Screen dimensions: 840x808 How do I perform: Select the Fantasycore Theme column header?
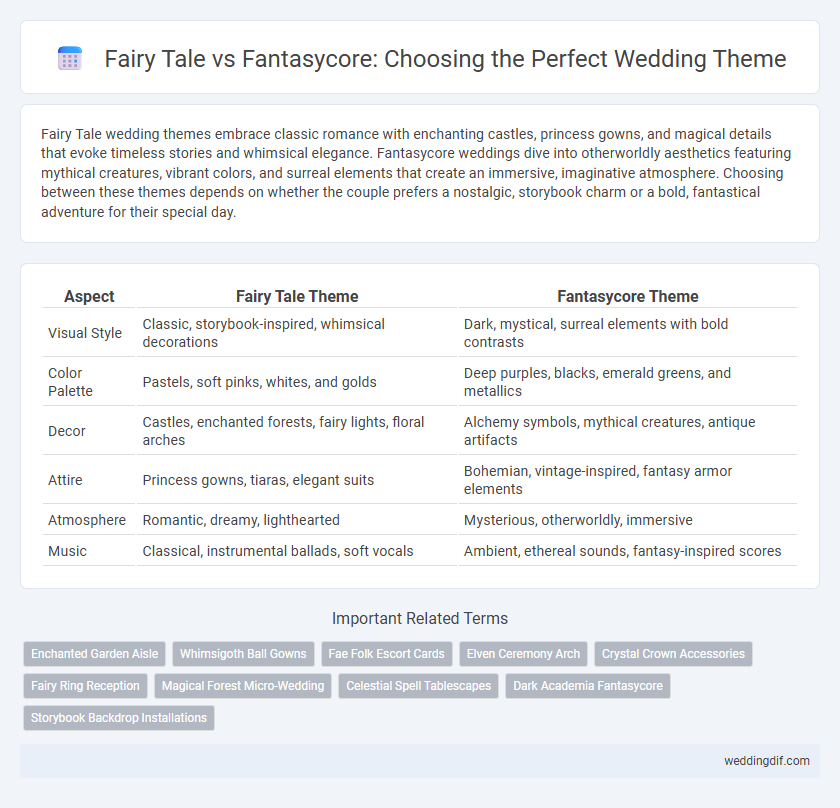(x=627, y=296)
